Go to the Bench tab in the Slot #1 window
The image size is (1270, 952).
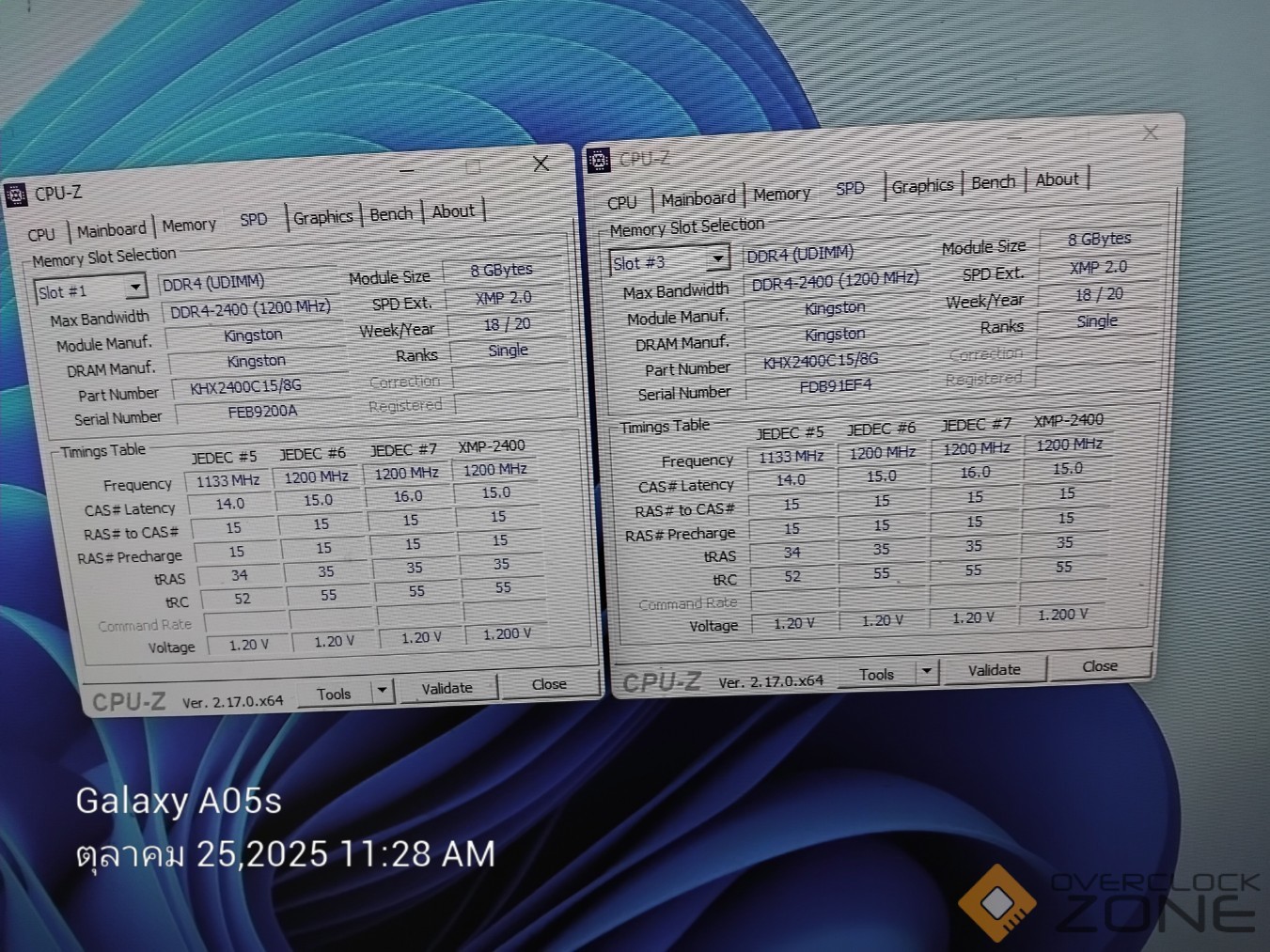tap(391, 214)
